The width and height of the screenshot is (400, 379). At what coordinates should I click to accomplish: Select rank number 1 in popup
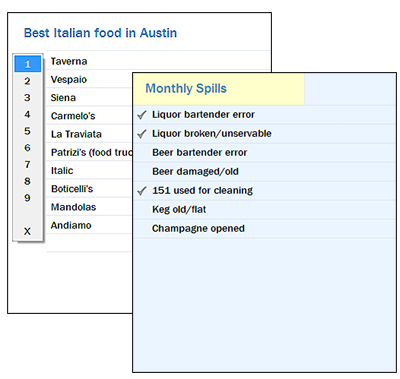click(x=28, y=64)
